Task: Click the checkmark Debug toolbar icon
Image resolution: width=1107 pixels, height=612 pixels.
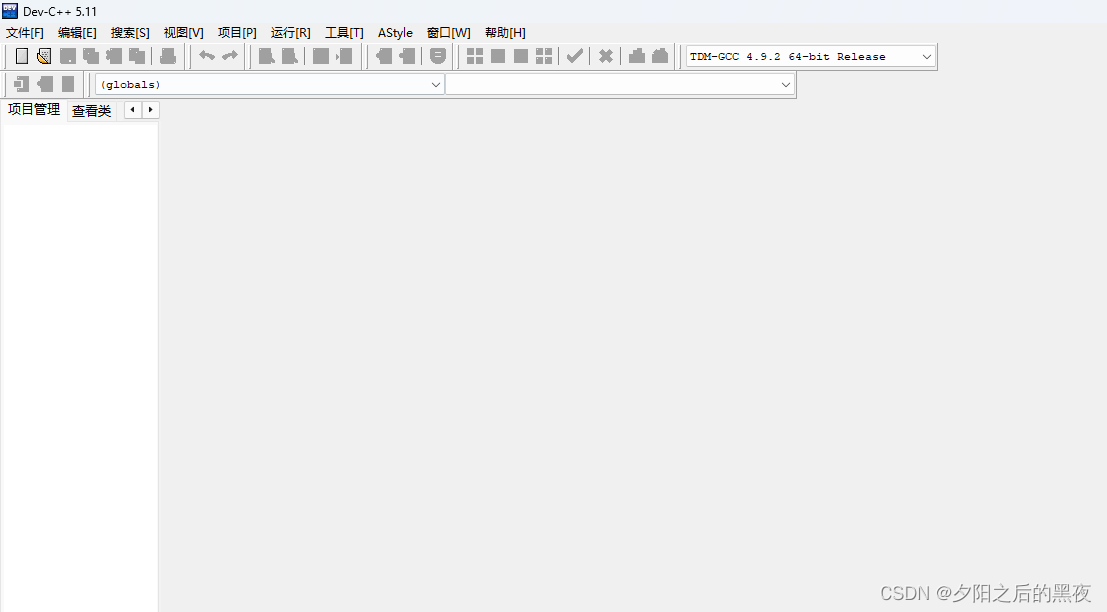Action: (x=575, y=56)
